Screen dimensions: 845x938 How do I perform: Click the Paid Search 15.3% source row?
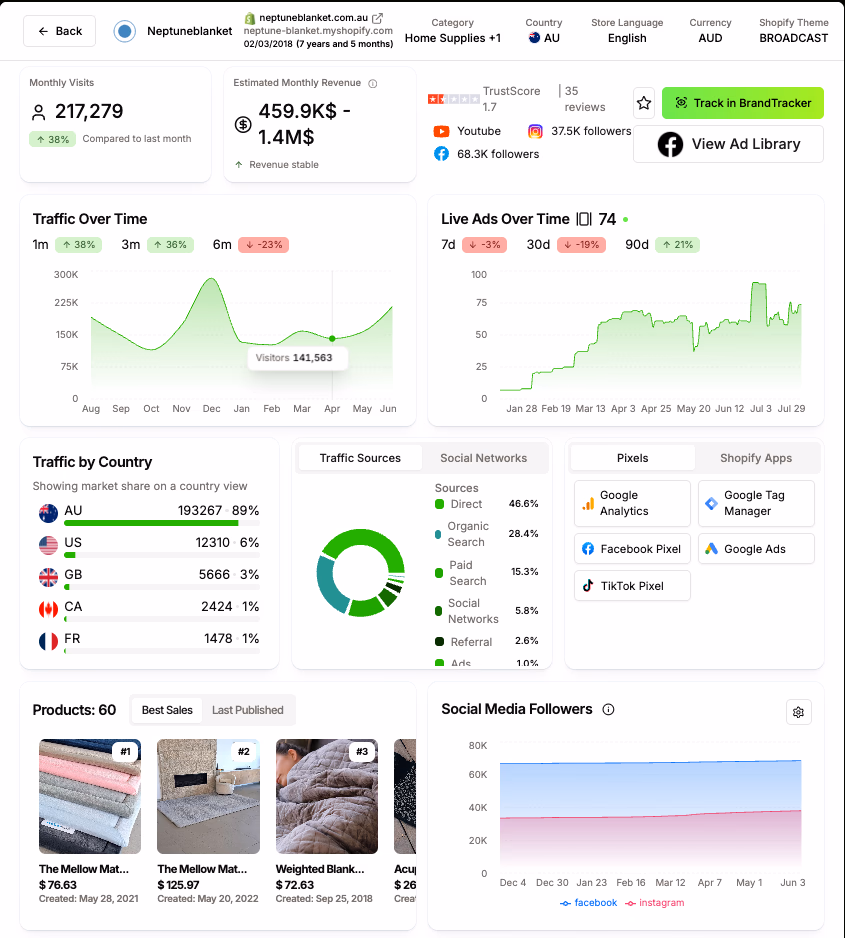[x=487, y=573]
